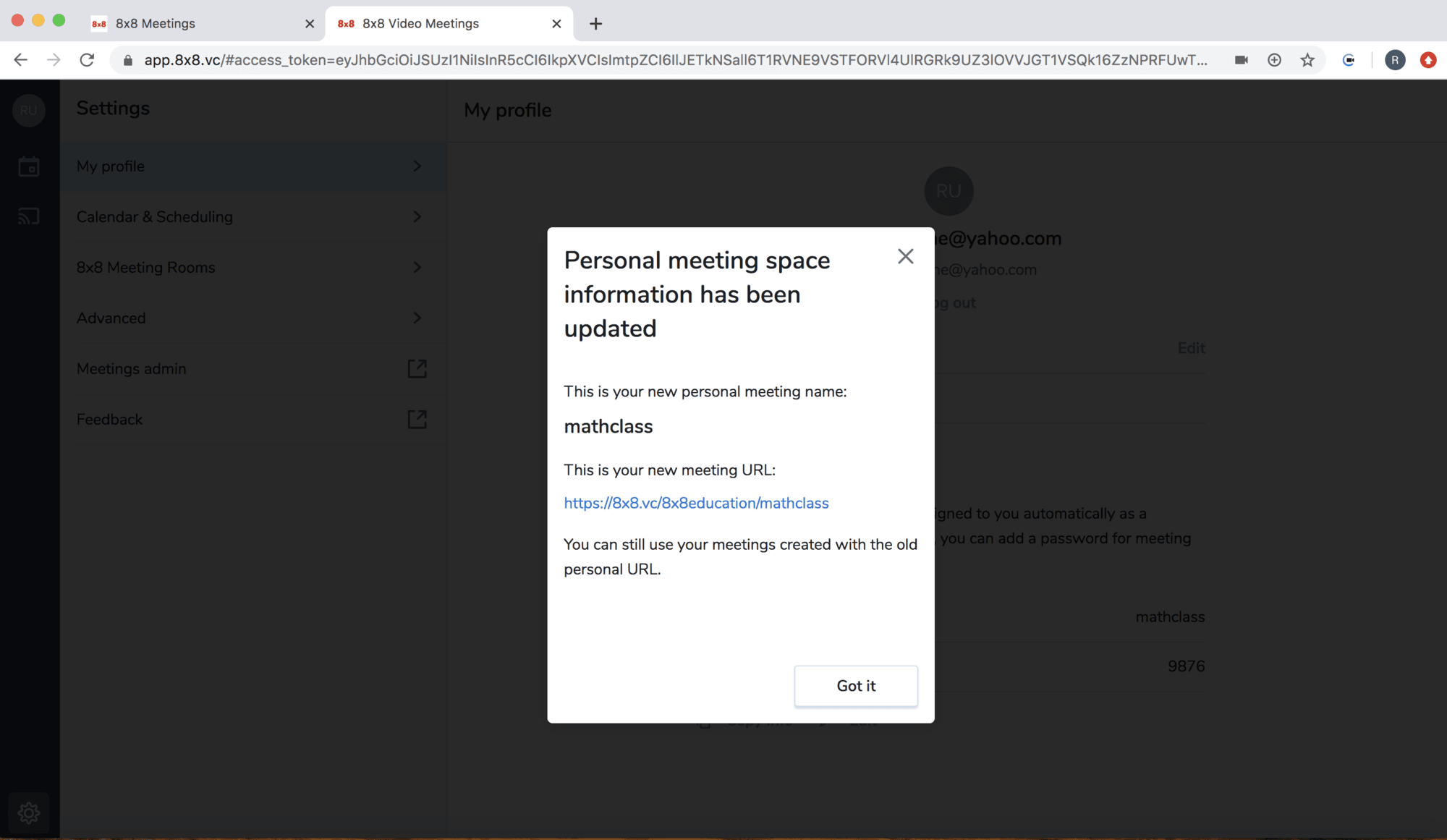
Task: Expand Calendar & Scheduling settings
Action: tap(417, 217)
